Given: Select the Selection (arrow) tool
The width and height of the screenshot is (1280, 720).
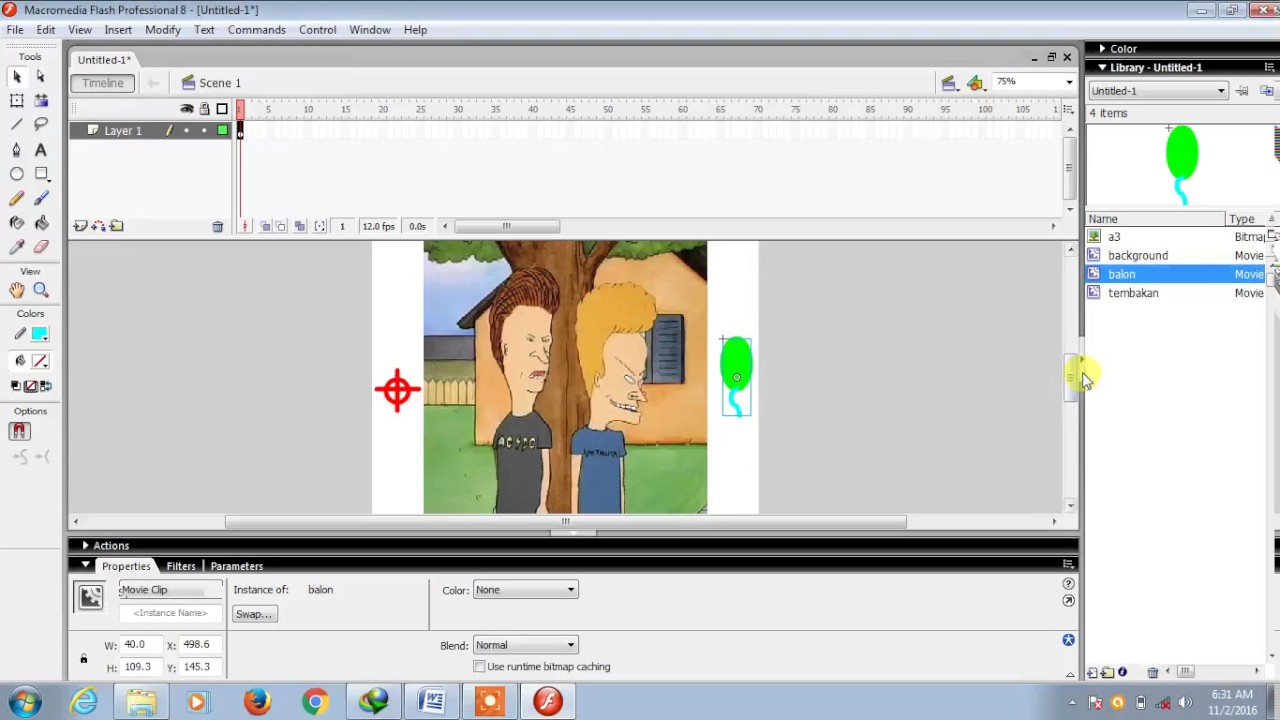Looking at the screenshot, I should coord(17,77).
